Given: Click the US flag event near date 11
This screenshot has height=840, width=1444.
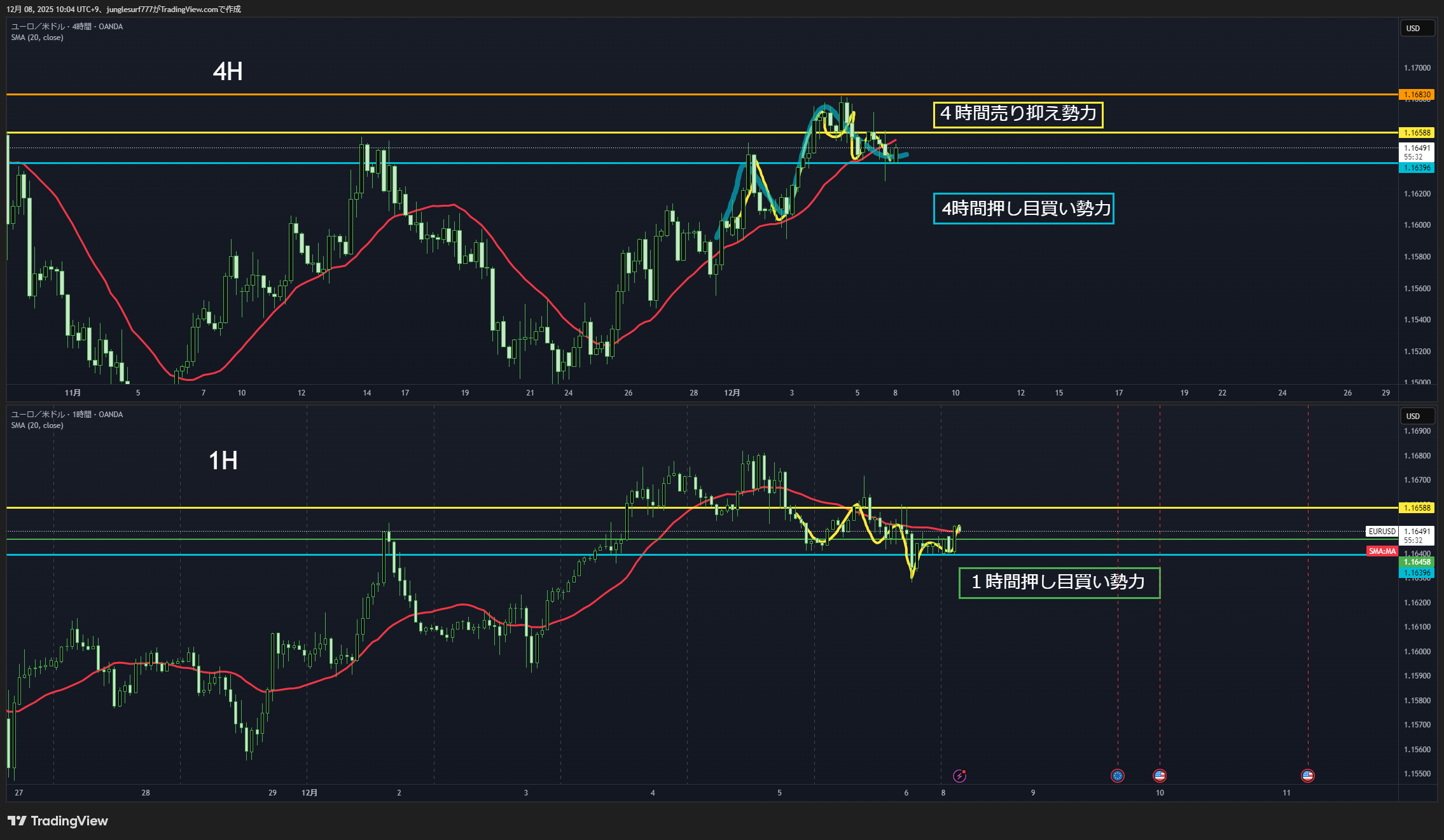Looking at the screenshot, I should [x=1307, y=775].
